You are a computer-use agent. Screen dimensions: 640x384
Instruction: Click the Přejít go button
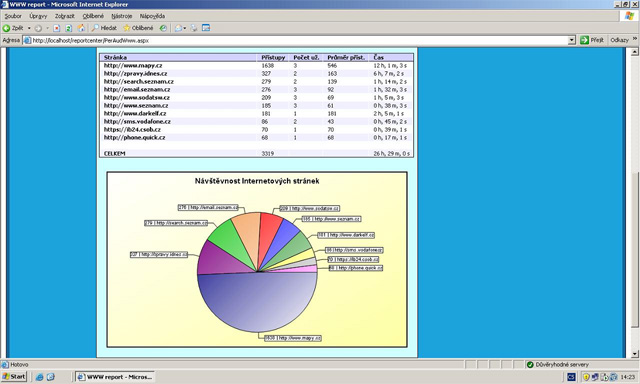point(592,40)
